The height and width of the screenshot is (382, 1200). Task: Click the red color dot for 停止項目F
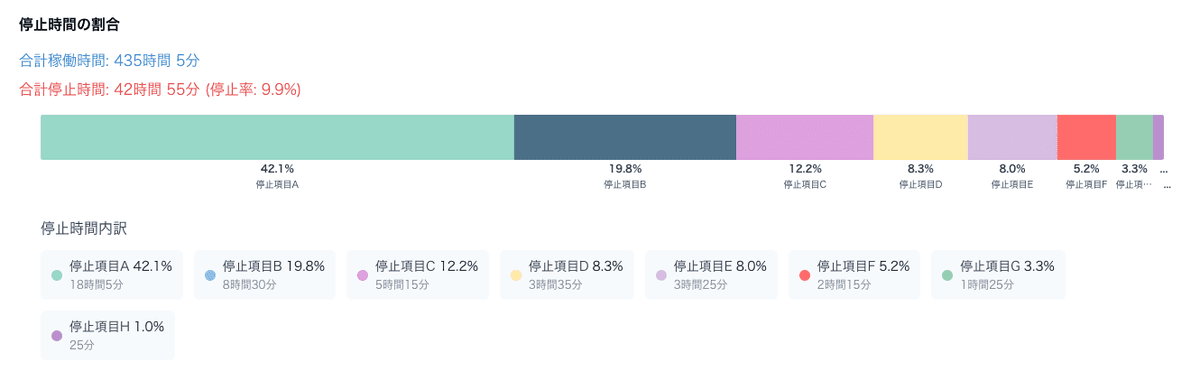805,275
